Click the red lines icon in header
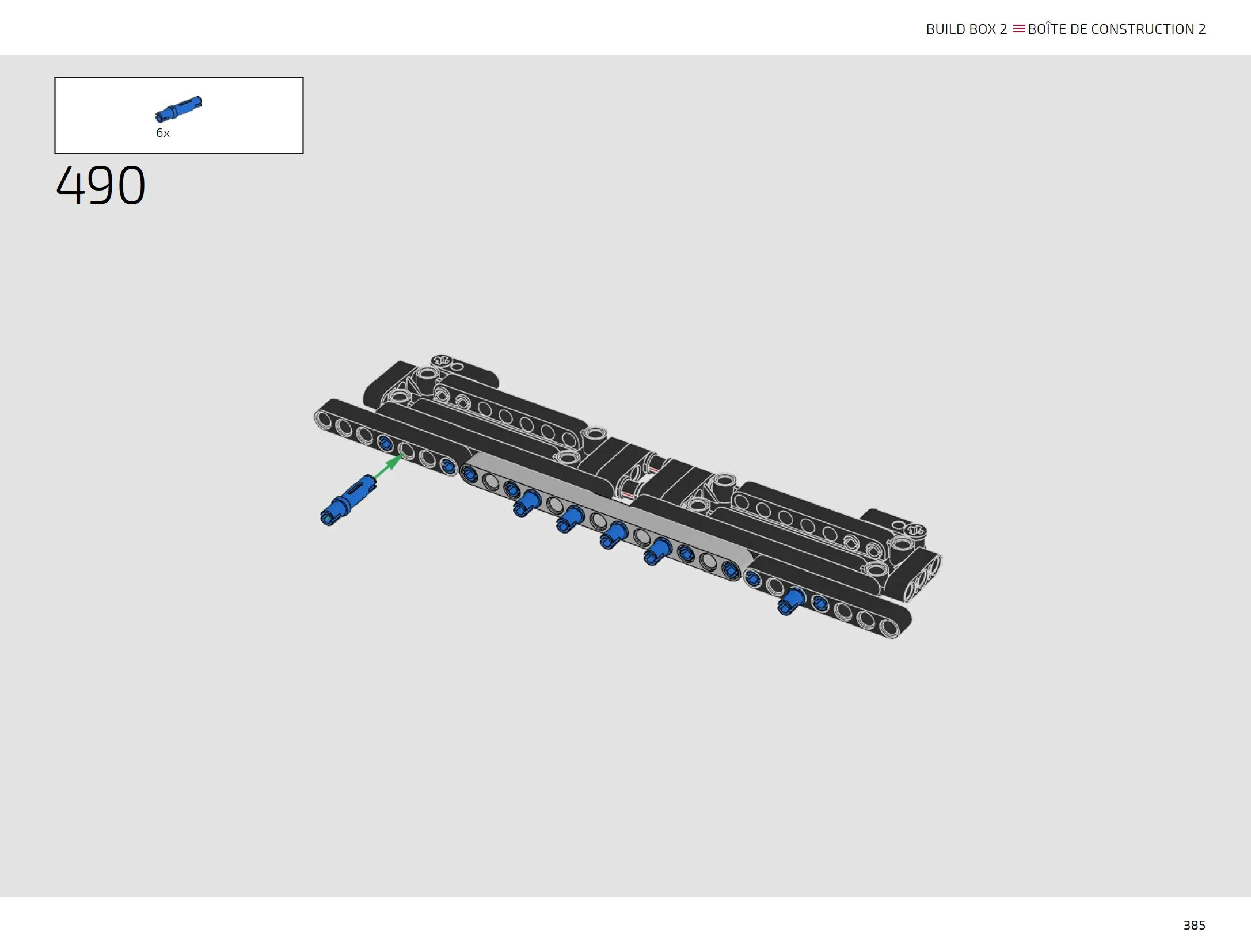Screen dimensions: 1251x952 [x=1018, y=29]
